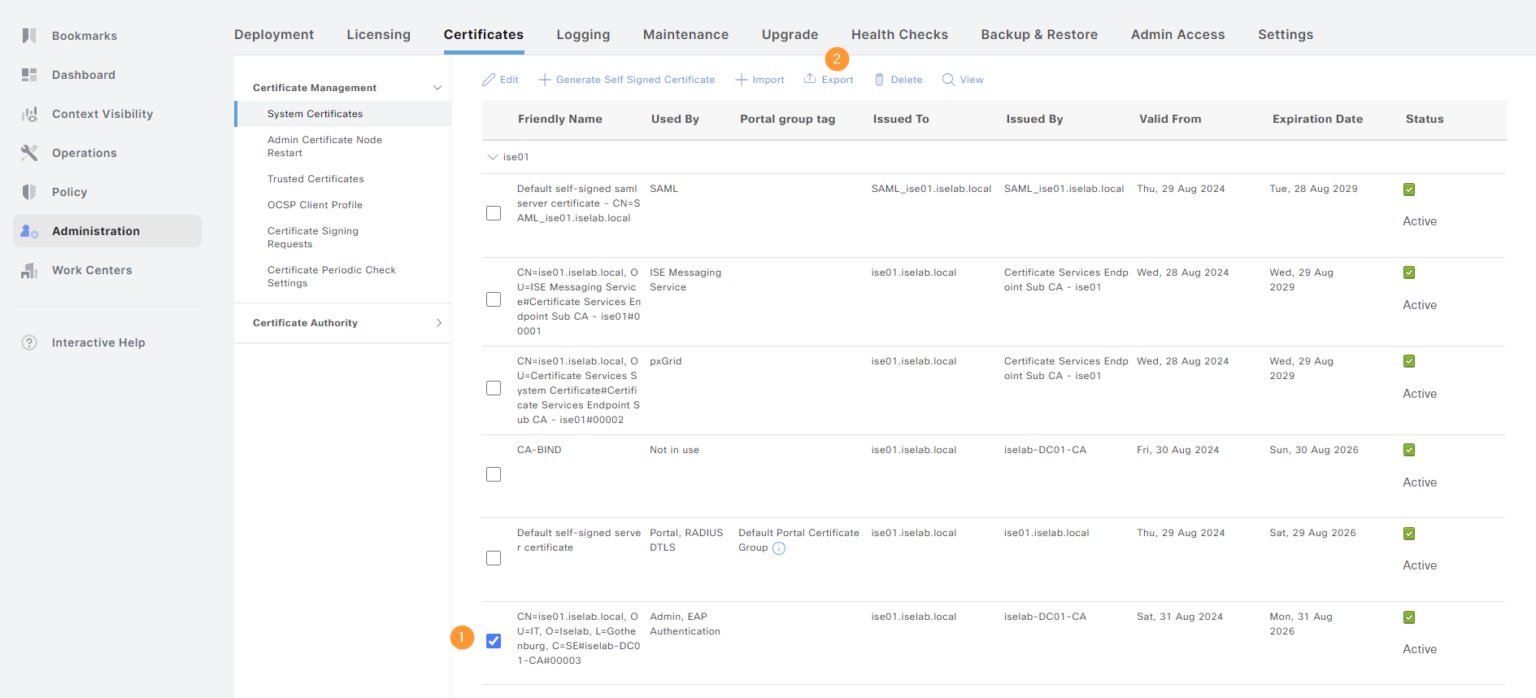Screen dimensions: 1536x698
Task: Open Context Visibility sidebar icon
Action: click(29, 114)
